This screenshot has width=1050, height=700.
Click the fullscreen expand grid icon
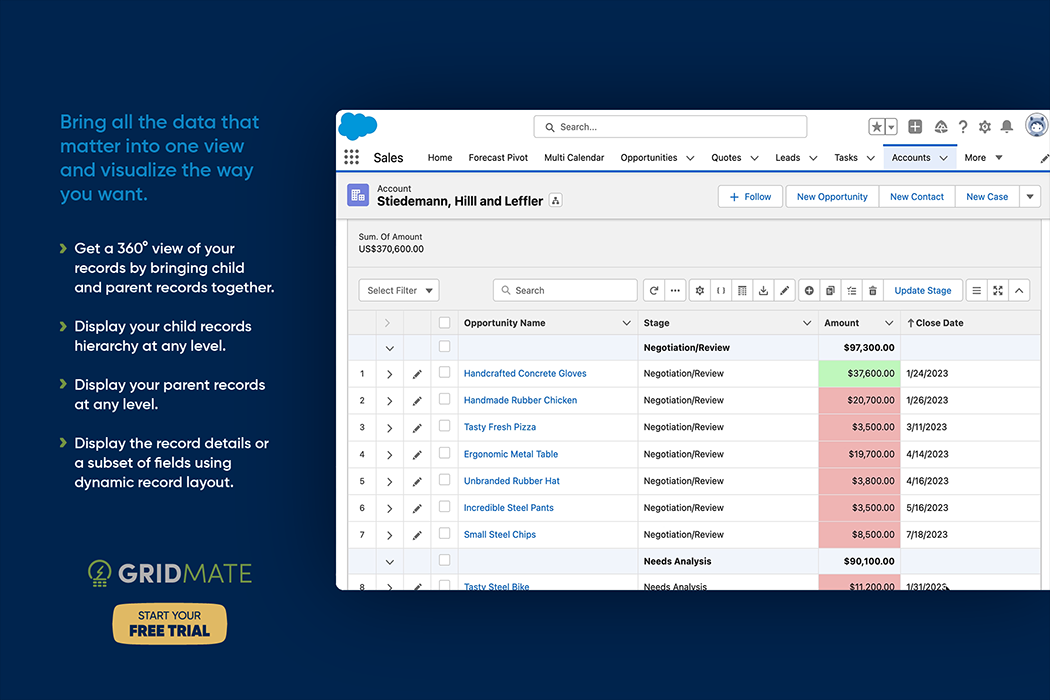tap(997, 291)
